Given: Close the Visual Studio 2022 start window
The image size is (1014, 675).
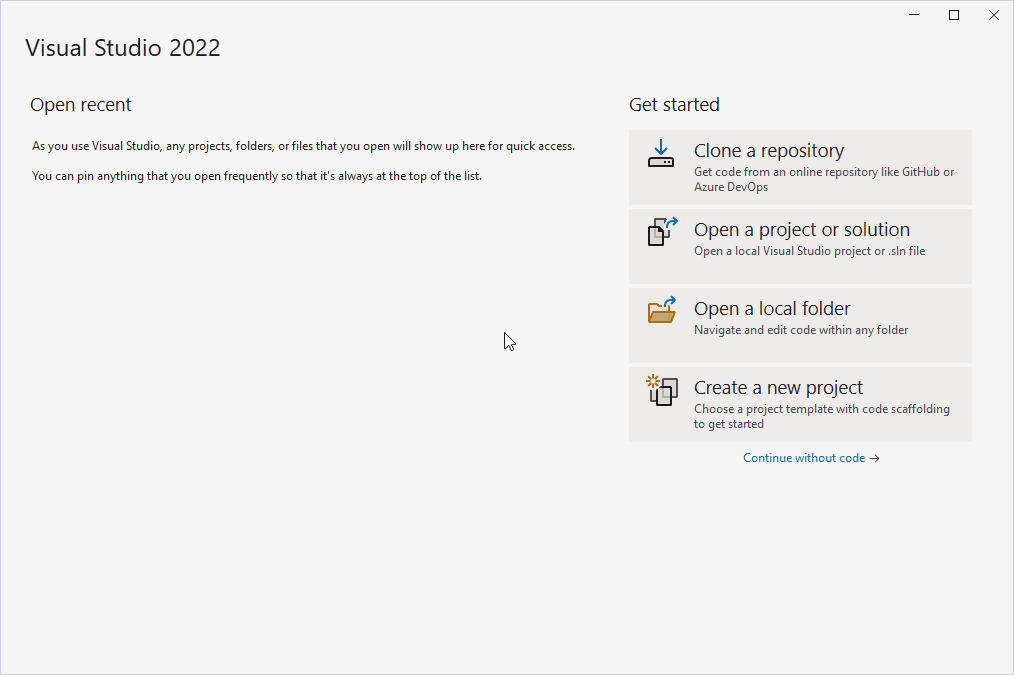Looking at the screenshot, I should point(994,15).
